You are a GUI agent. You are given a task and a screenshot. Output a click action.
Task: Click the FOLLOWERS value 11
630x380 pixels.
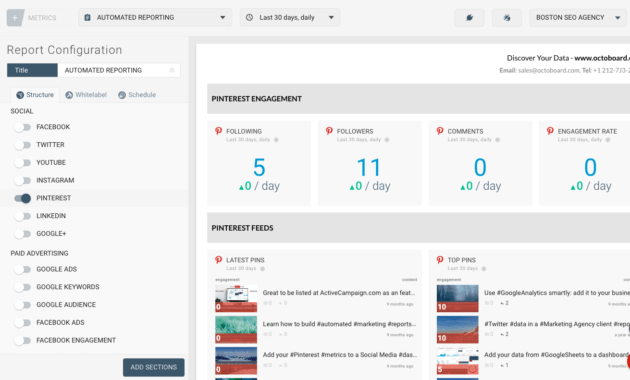(x=369, y=167)
